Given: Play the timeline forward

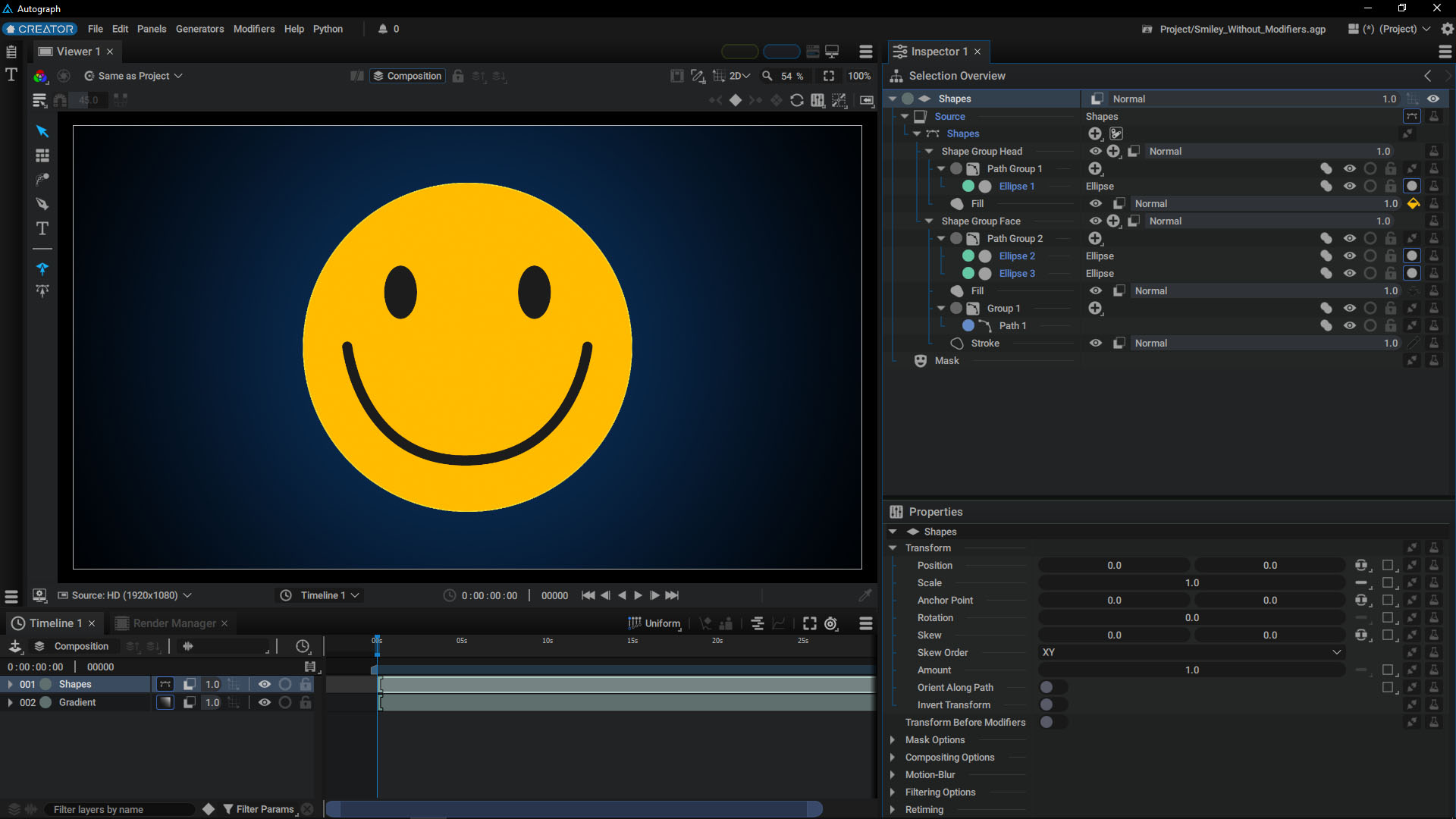Looking at the screenshot, I should pos(639,595).
